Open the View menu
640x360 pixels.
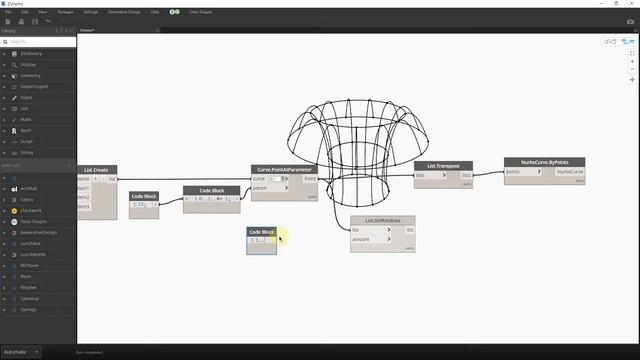[x=42, y=12]
